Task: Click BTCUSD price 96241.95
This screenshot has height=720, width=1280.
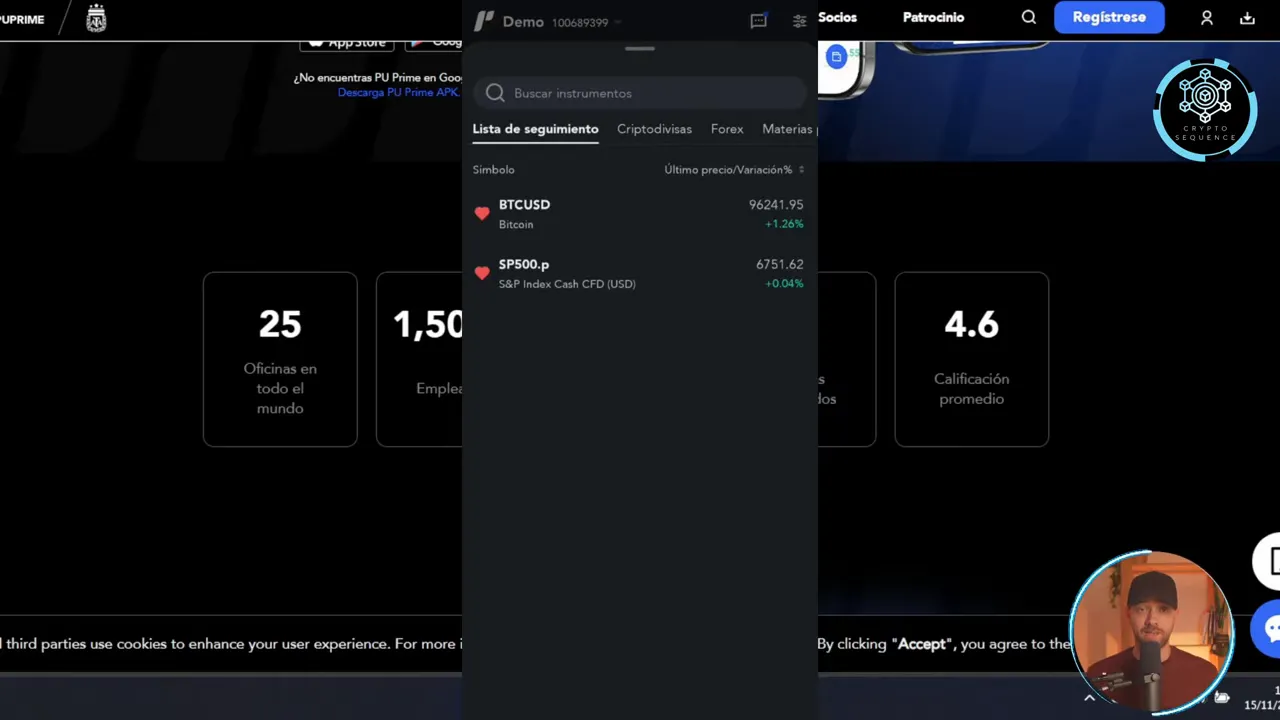Action: [776, 205]
